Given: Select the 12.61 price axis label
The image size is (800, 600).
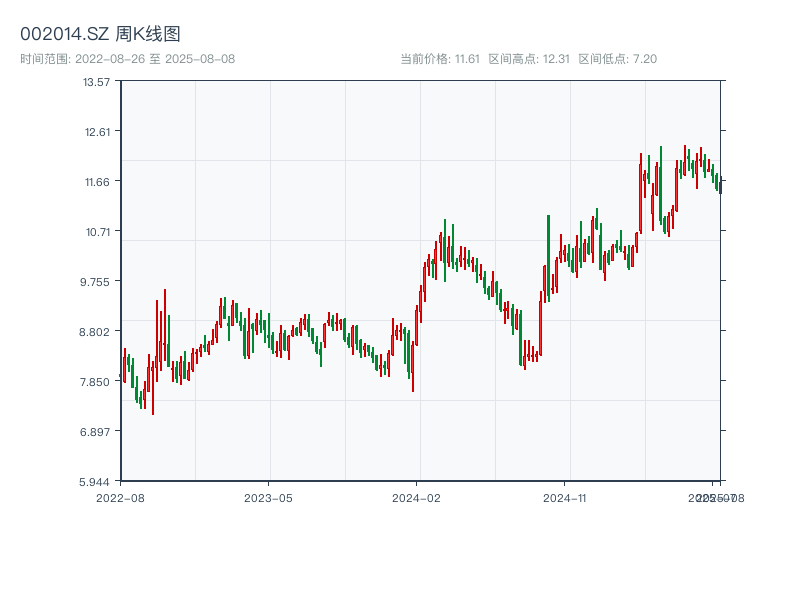Looking at the screenshot, I should (96, 132).
